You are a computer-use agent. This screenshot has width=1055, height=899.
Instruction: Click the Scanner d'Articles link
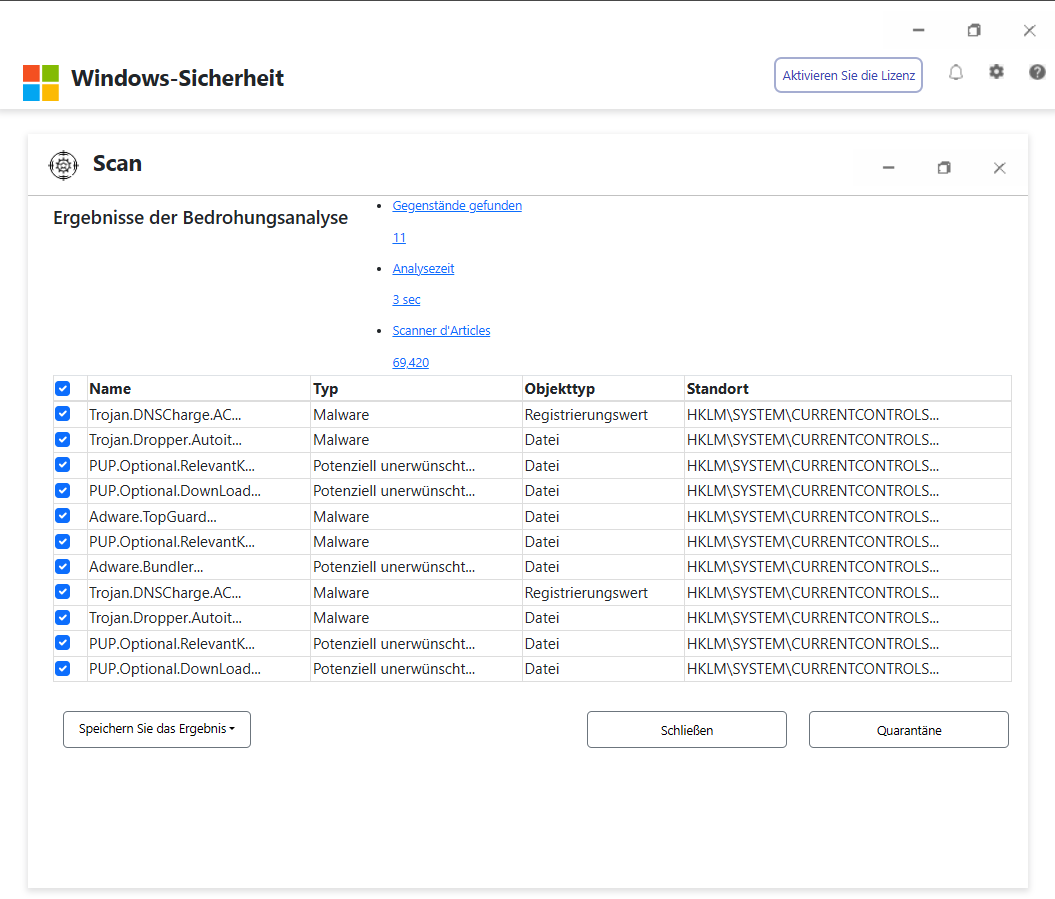pyautogui.click(x=441, y=331)
